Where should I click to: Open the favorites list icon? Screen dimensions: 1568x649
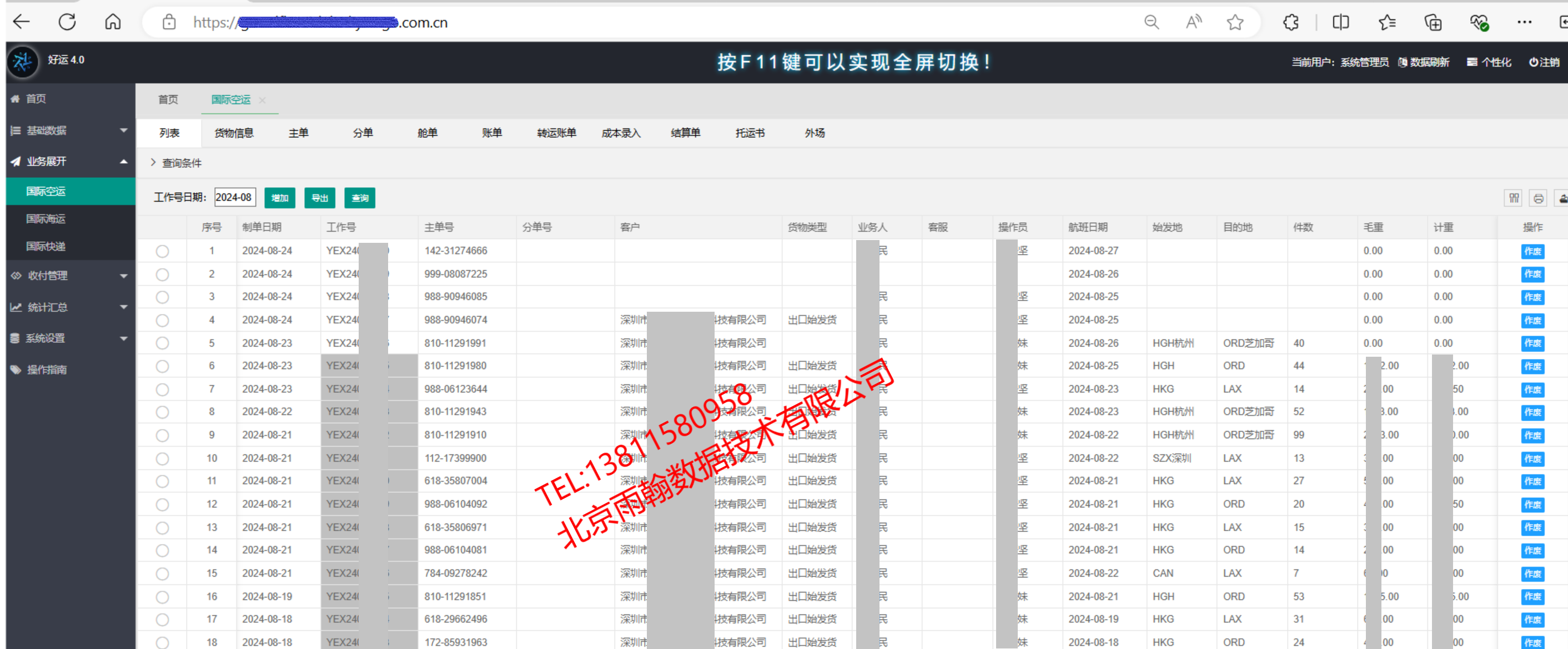[x=1386, y=23]
